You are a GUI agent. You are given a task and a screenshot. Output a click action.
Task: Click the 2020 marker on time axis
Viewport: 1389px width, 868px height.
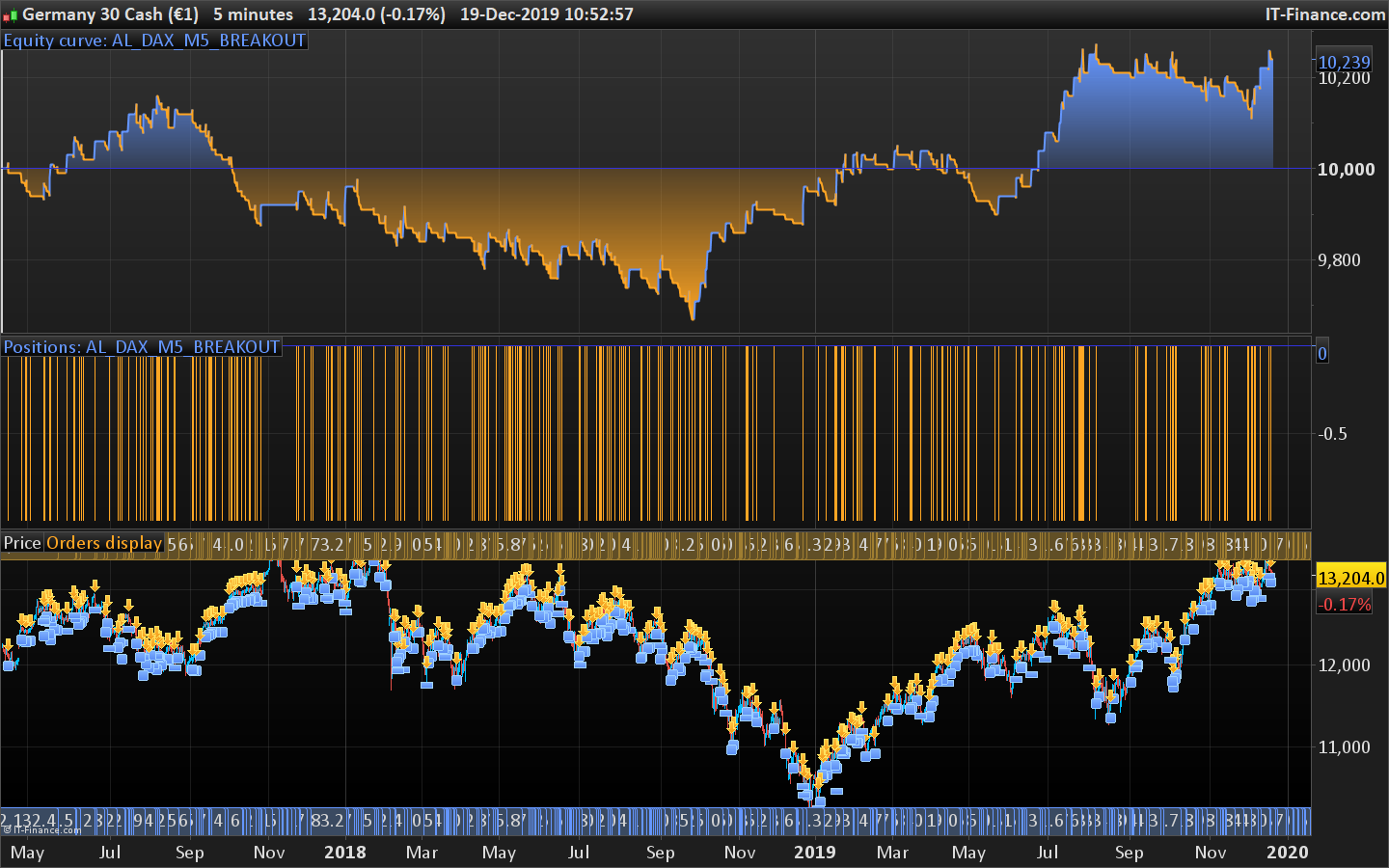coord(1288,853)
